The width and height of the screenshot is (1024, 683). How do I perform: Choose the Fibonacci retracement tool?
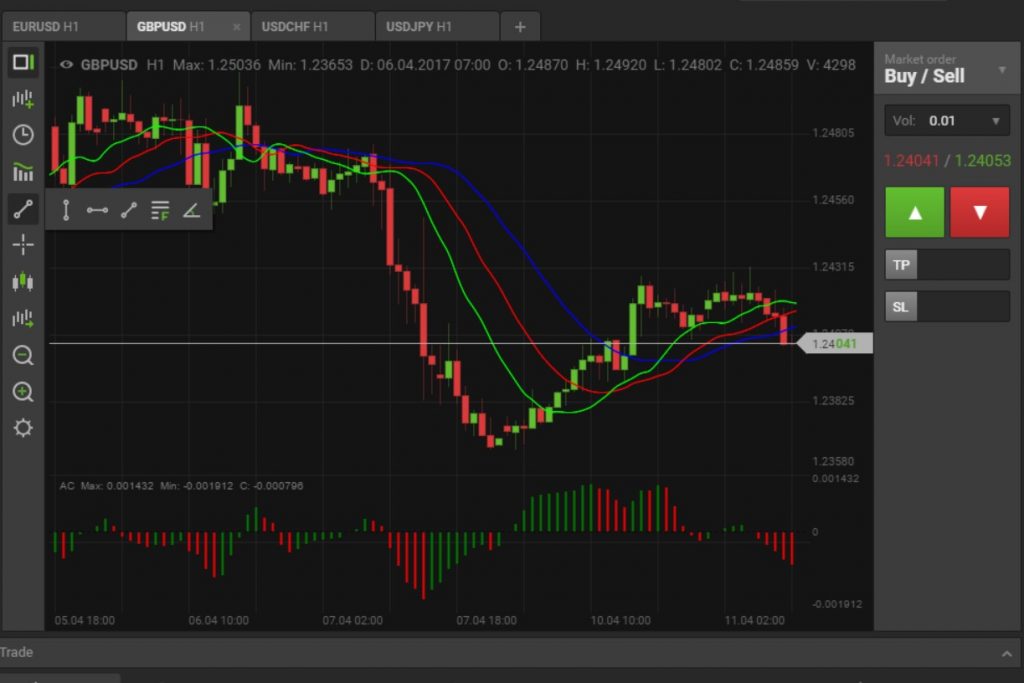click(x=160, y=210)
